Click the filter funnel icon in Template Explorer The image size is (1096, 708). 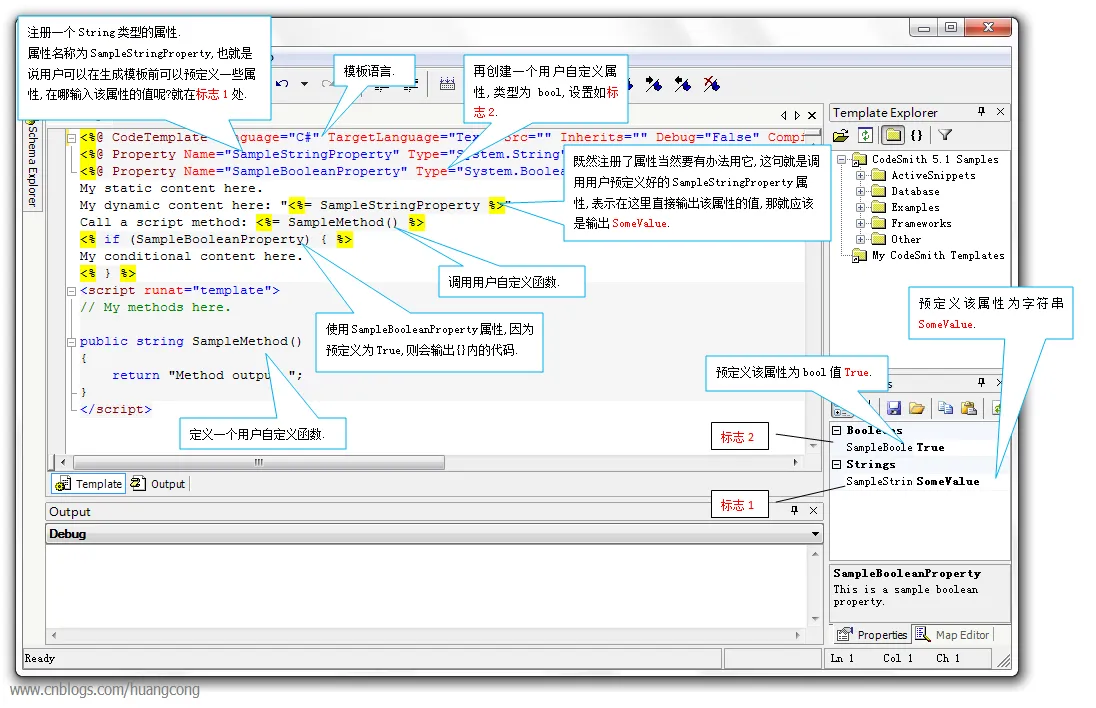point(944,135)
